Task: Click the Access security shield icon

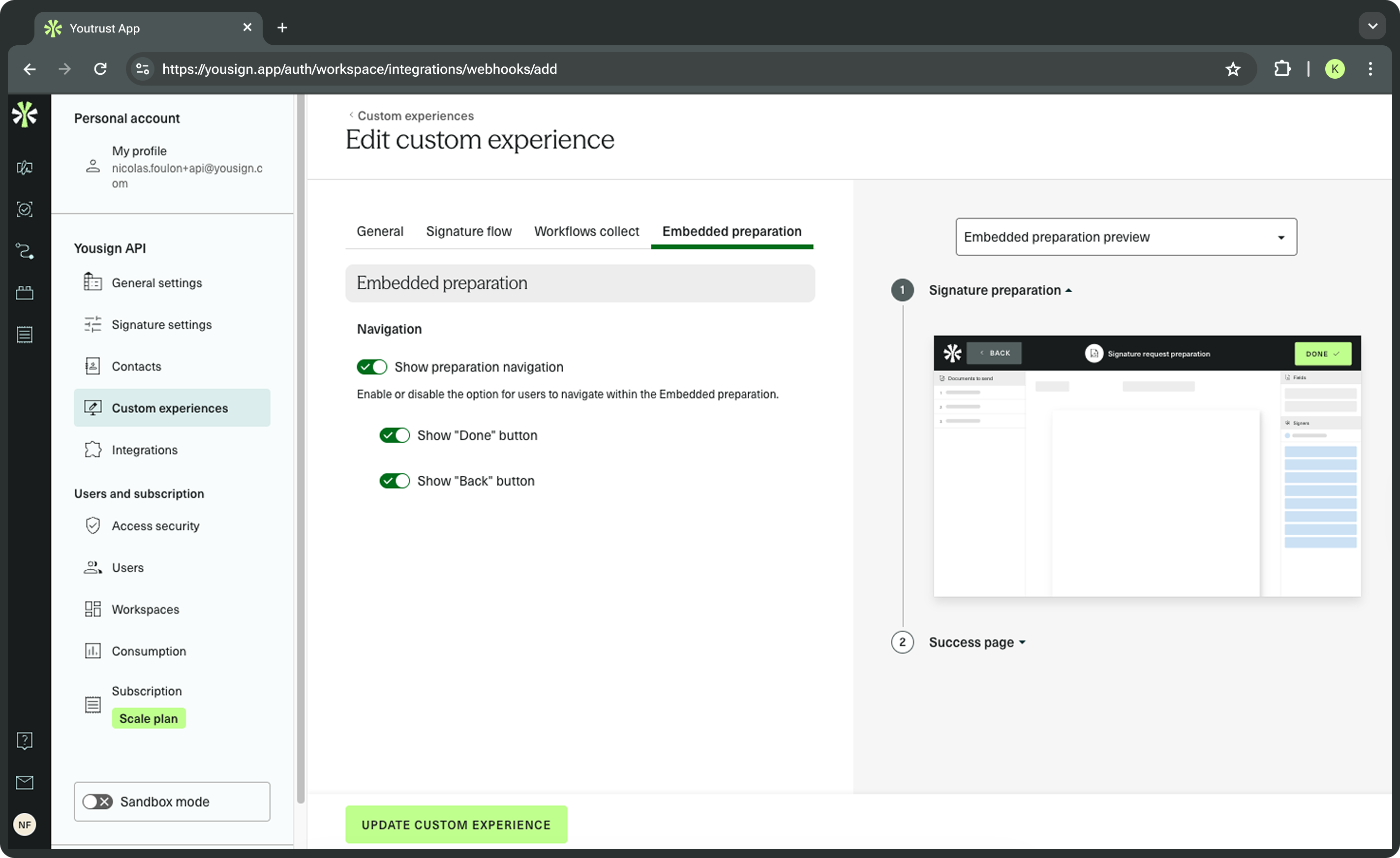Action: [92, 525]
